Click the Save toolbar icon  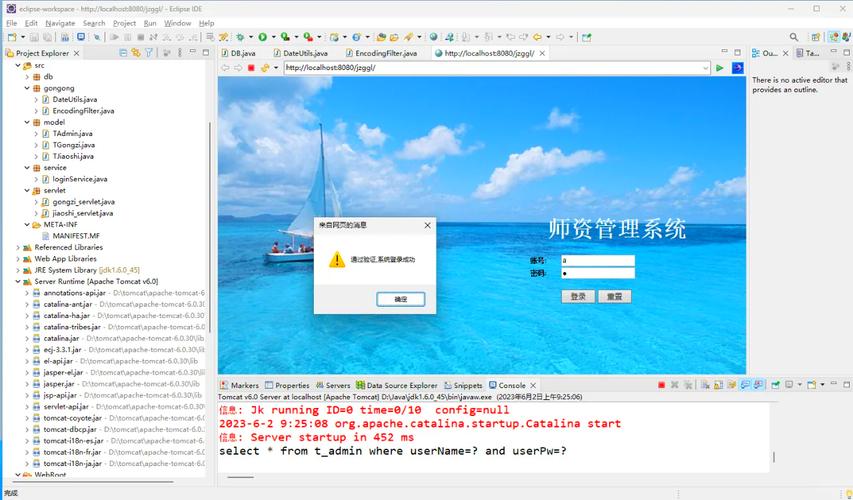tap(34, 37)
